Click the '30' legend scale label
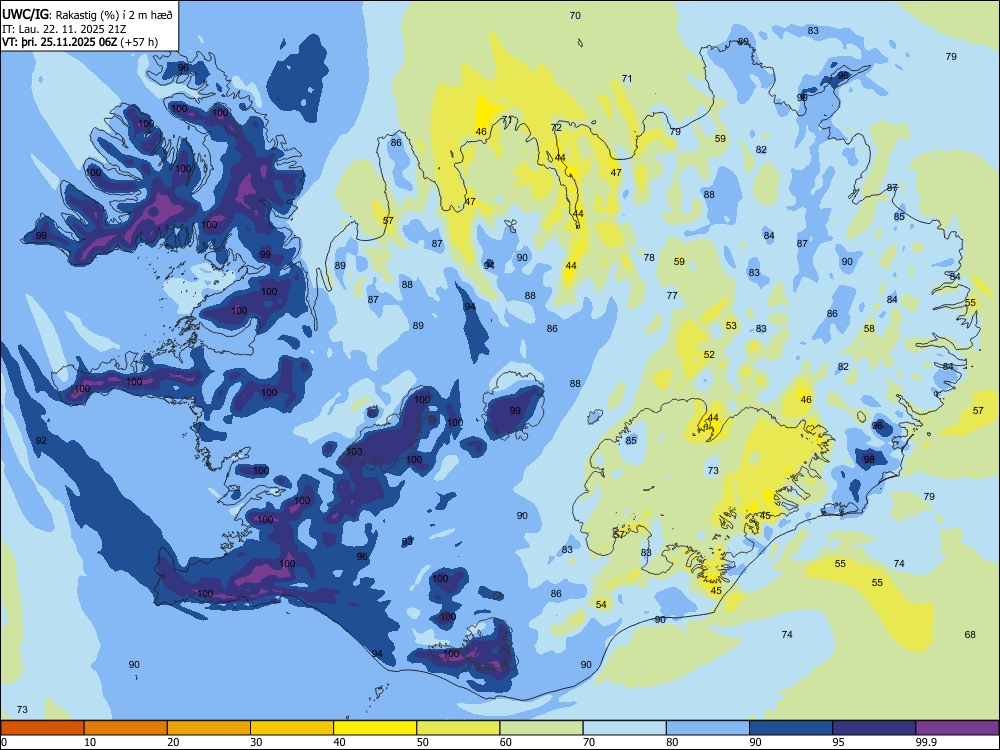The image size is (1000, 750). [x=256, y=742]
